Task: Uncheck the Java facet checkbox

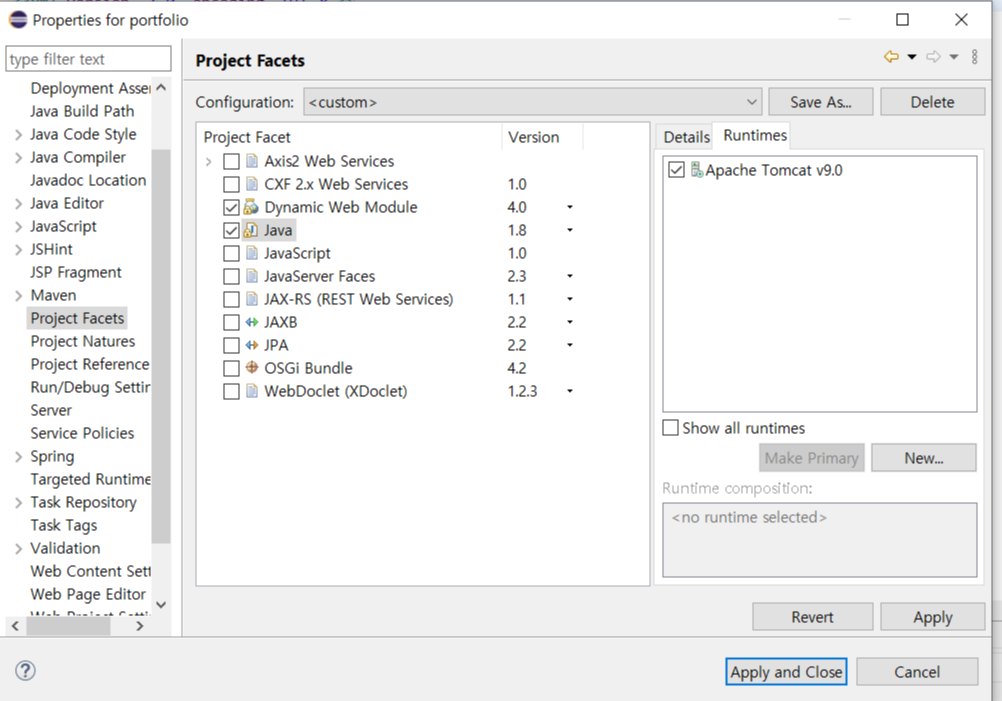Action: point(231,231)
